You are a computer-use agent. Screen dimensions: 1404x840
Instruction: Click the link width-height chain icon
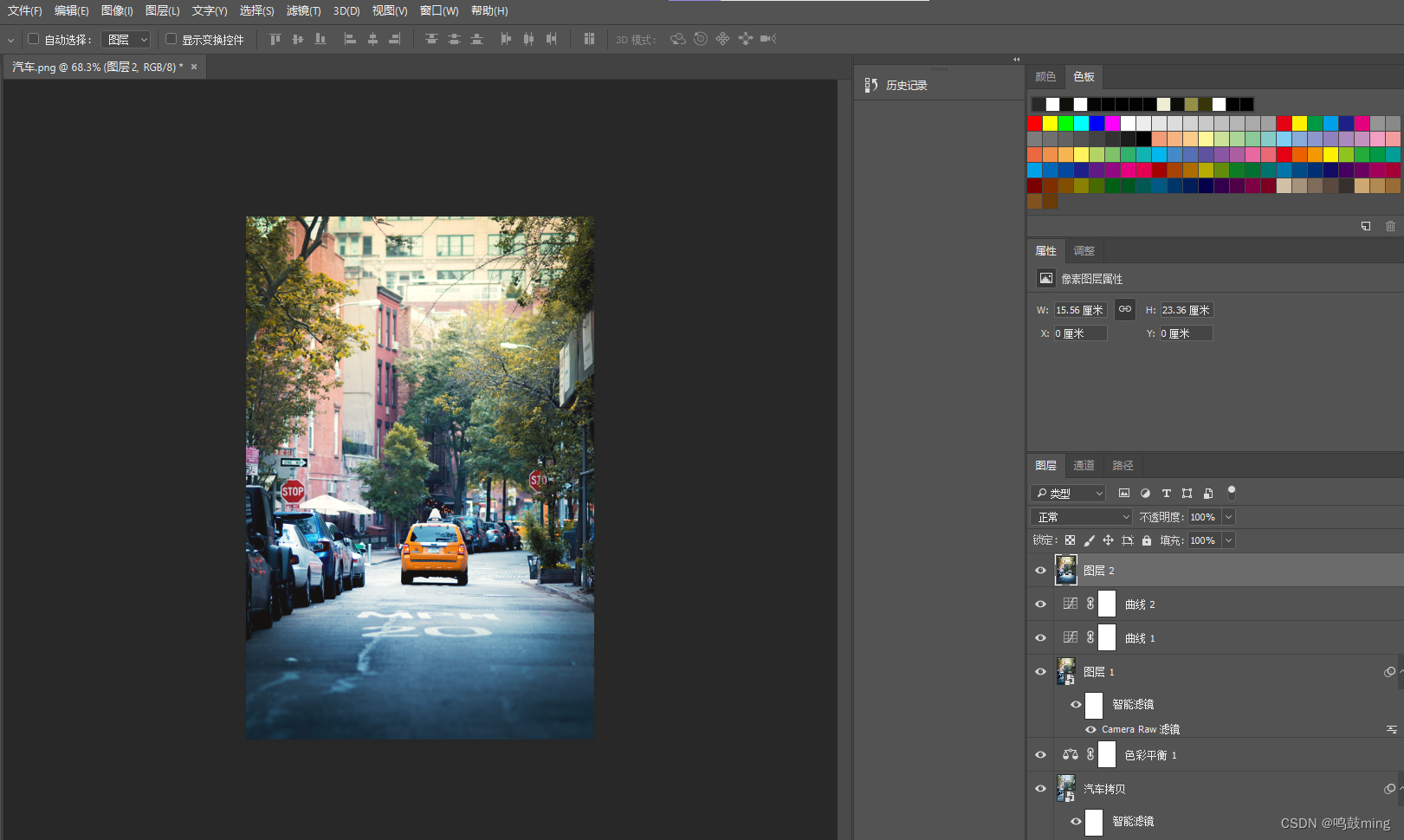1125,309
